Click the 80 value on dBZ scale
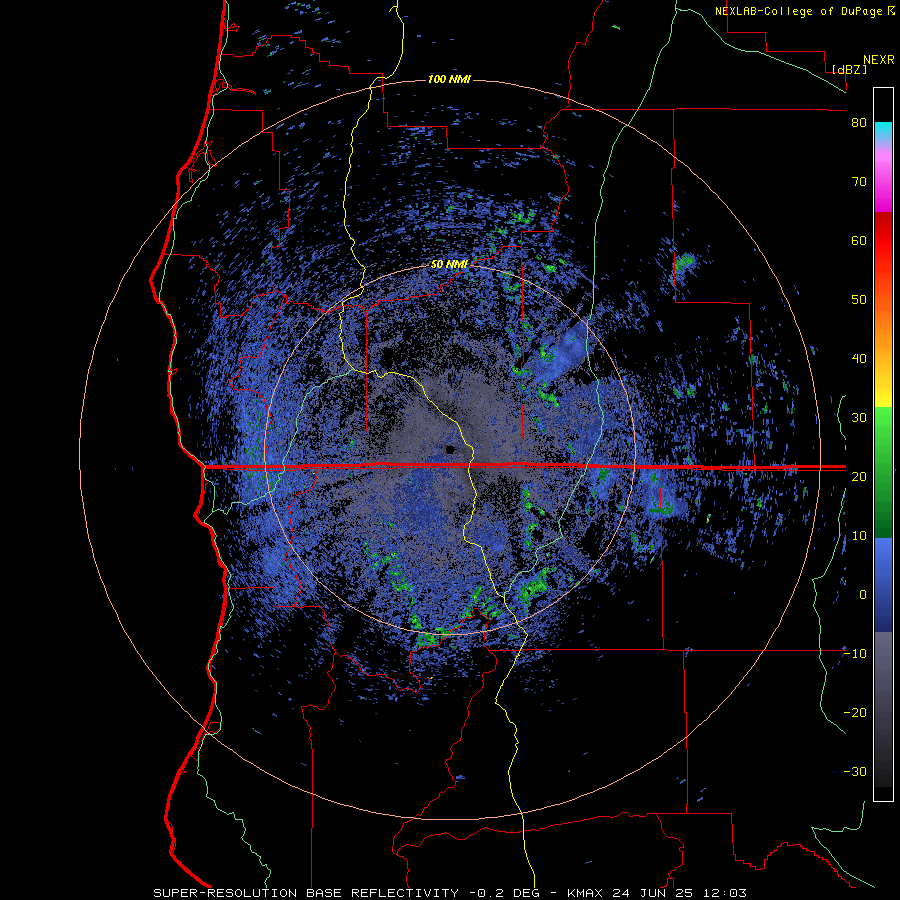900x900 pixels. tap(859, 123)
